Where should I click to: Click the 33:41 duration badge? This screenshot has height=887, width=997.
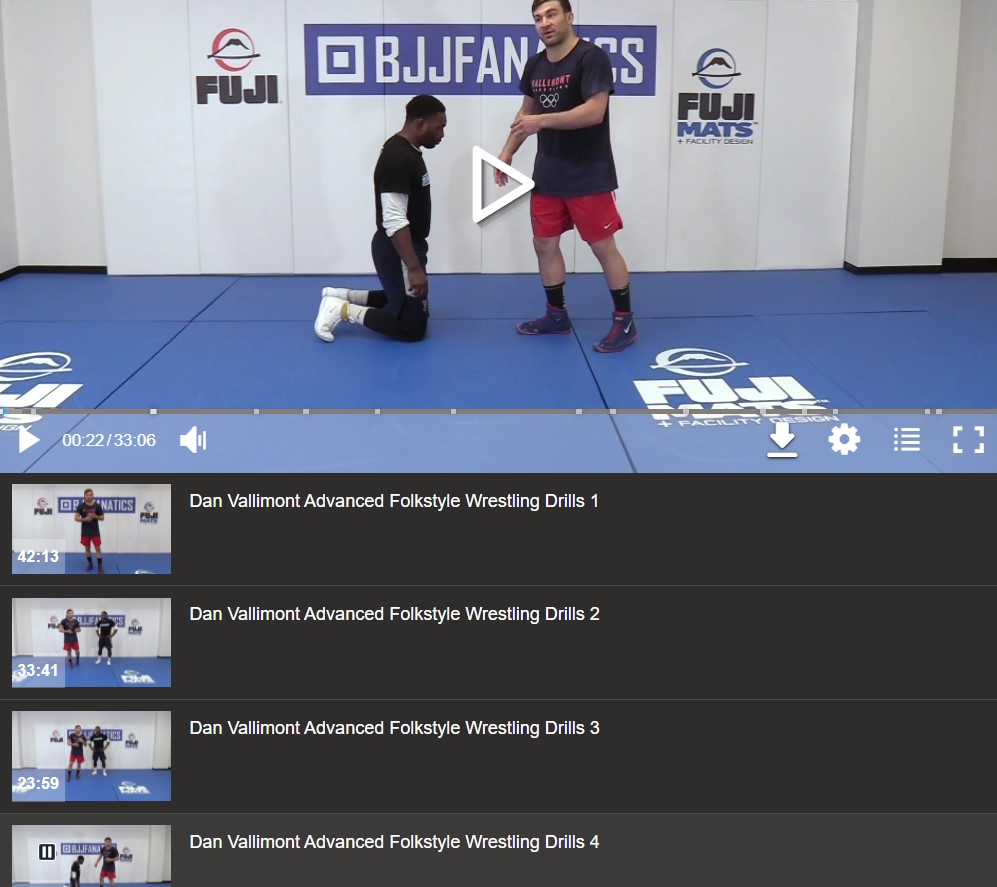(38, 670)
